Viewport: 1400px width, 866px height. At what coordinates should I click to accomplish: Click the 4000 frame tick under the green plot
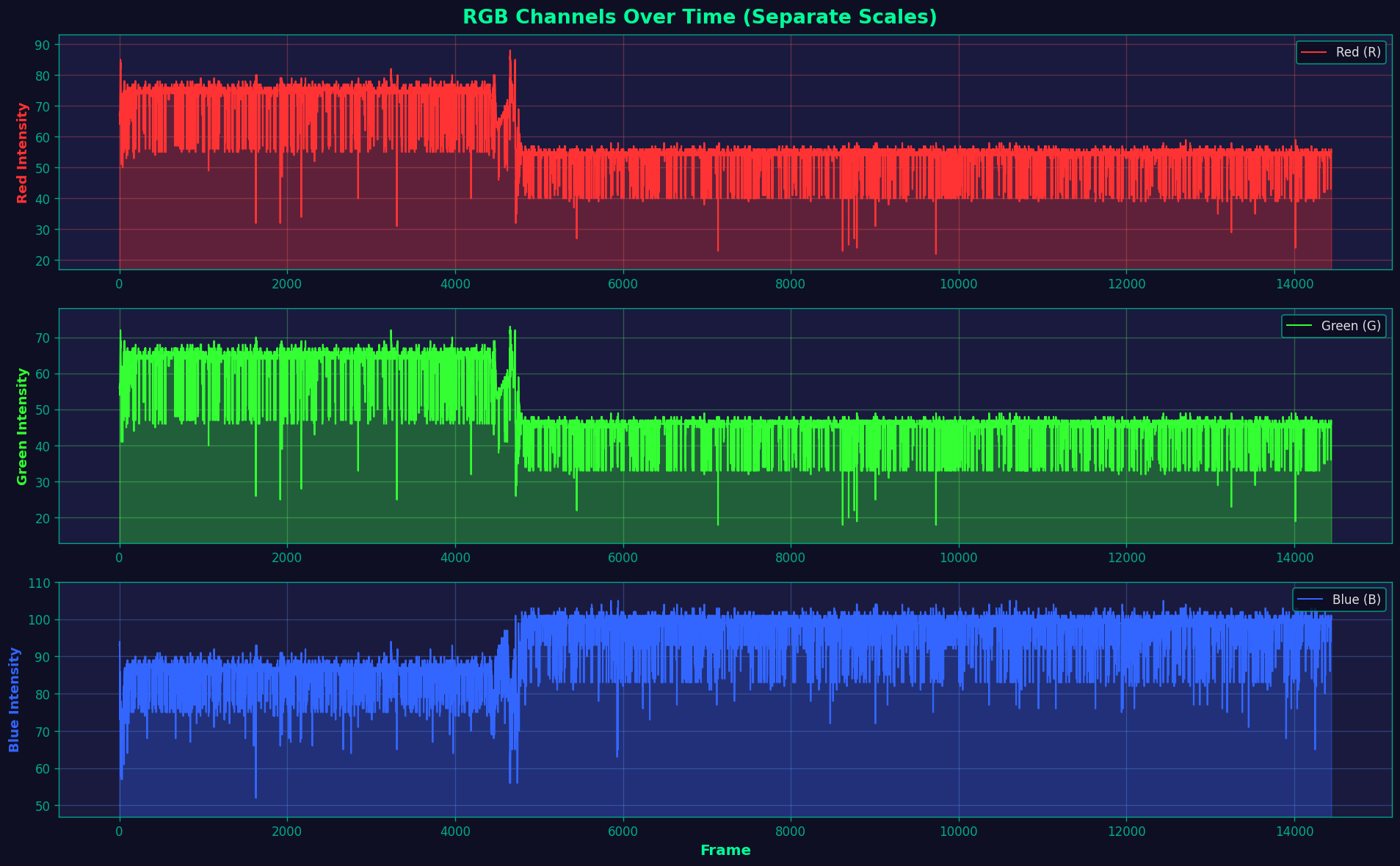pos(455,558)
